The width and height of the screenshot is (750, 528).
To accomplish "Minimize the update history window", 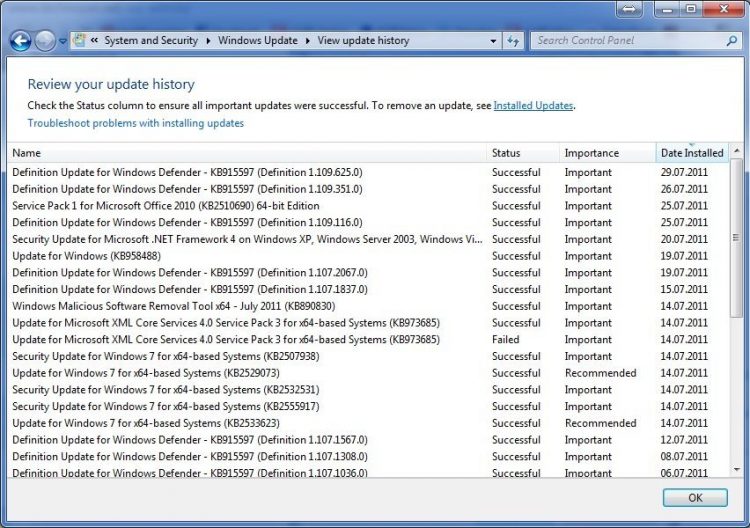I will 667,10.
